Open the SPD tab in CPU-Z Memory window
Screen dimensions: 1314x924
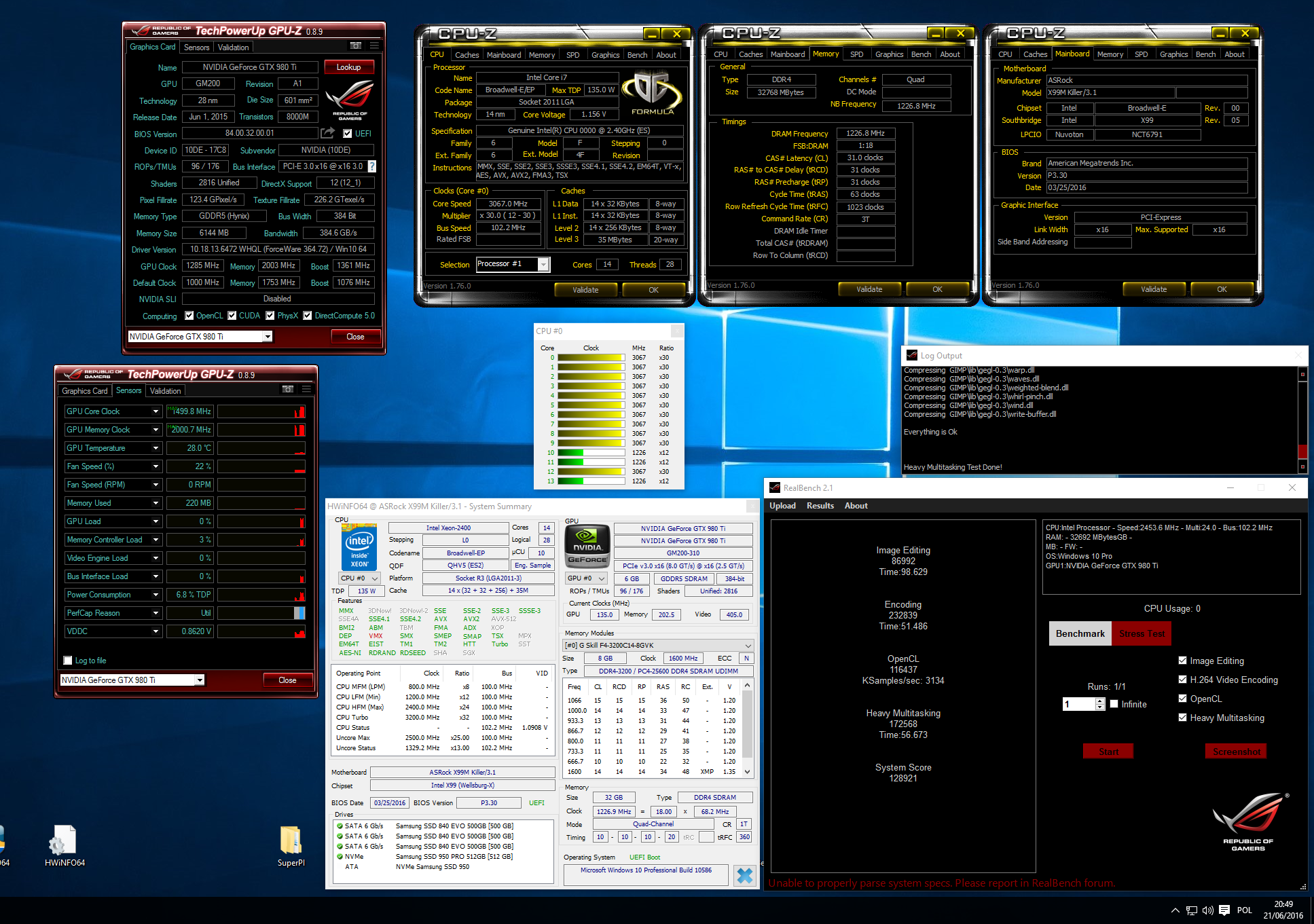tap(856, 54)
